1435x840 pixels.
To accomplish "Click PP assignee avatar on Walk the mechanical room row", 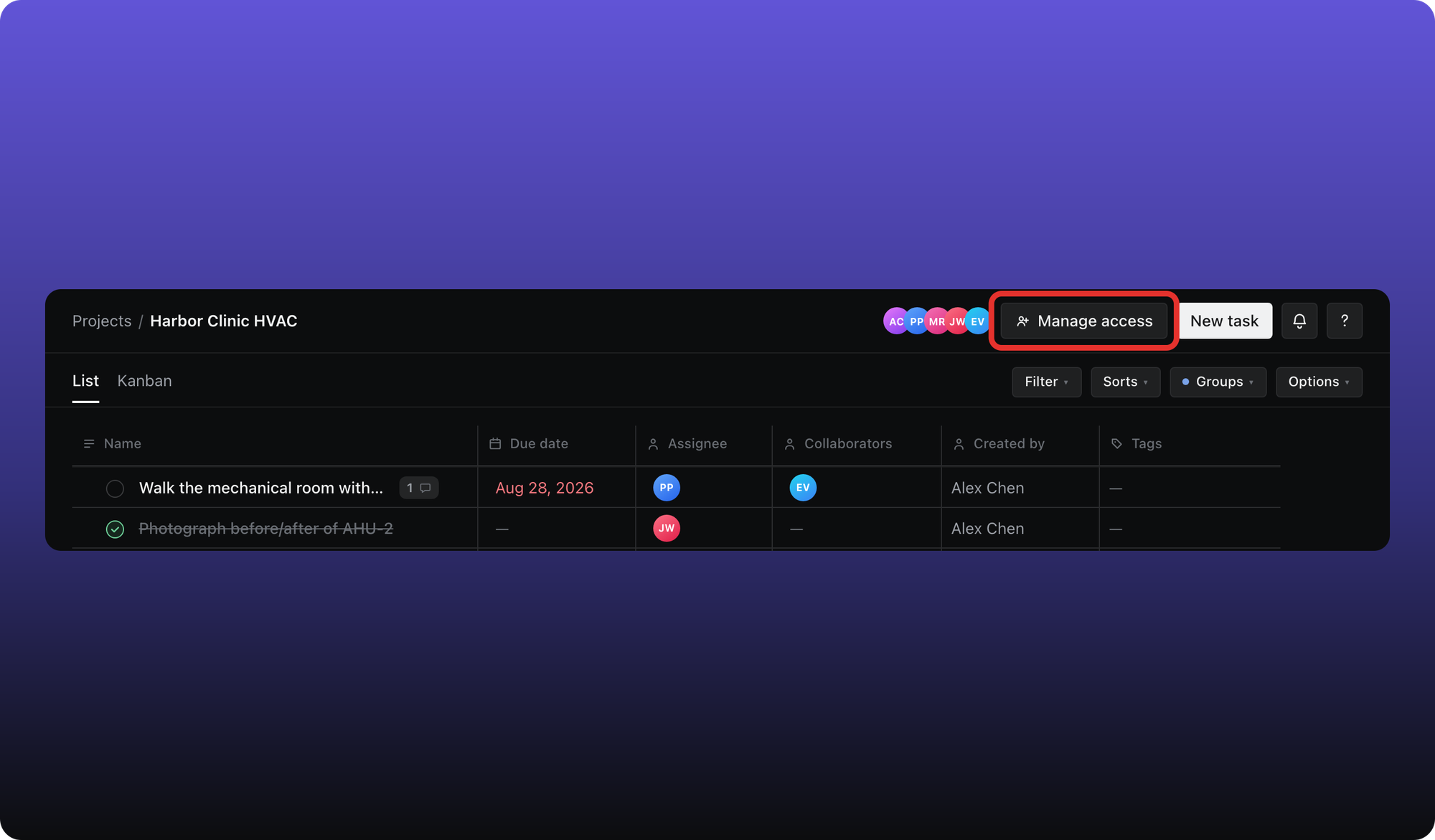I will pyautogui.click(x=667, y=488).
